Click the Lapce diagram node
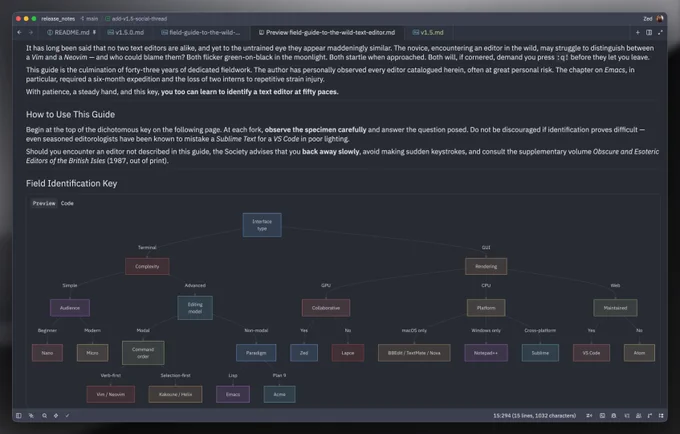The image size is (680, 434). coord(348,353)
